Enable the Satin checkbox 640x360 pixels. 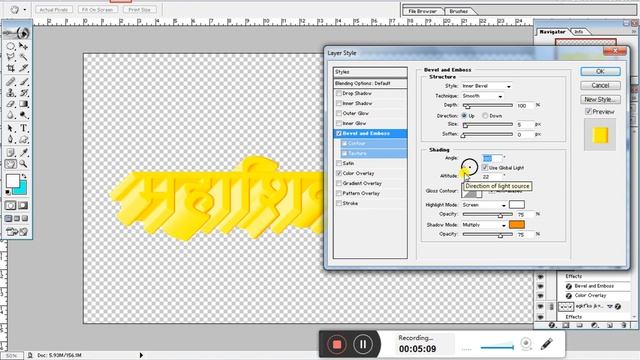pyautogui.click(x=338, y=163)
